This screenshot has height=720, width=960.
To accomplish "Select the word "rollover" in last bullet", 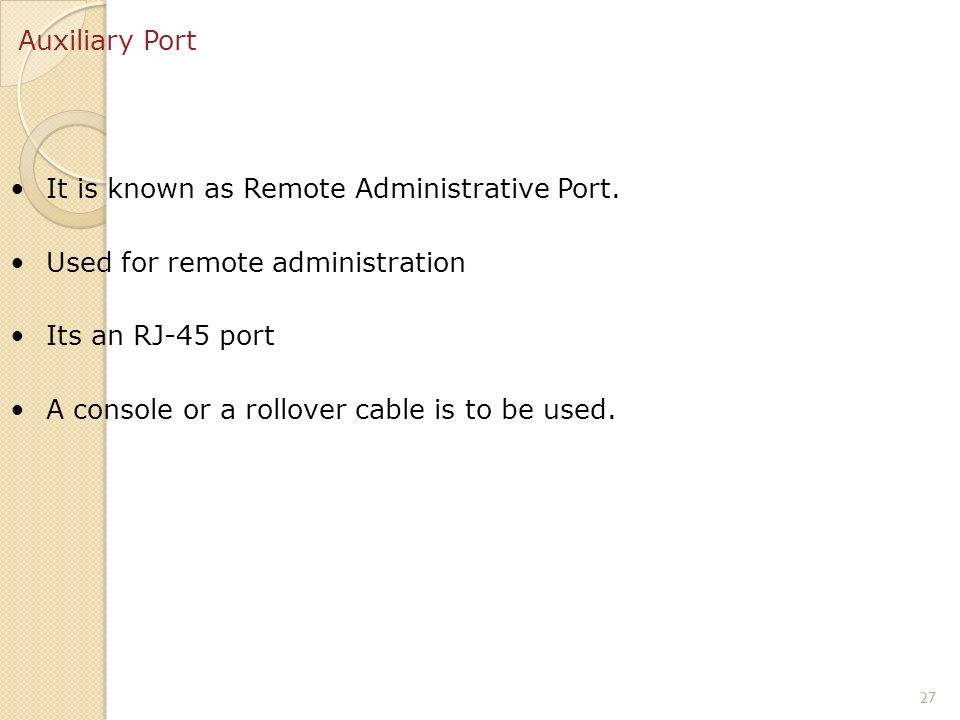I will point(296,409).
